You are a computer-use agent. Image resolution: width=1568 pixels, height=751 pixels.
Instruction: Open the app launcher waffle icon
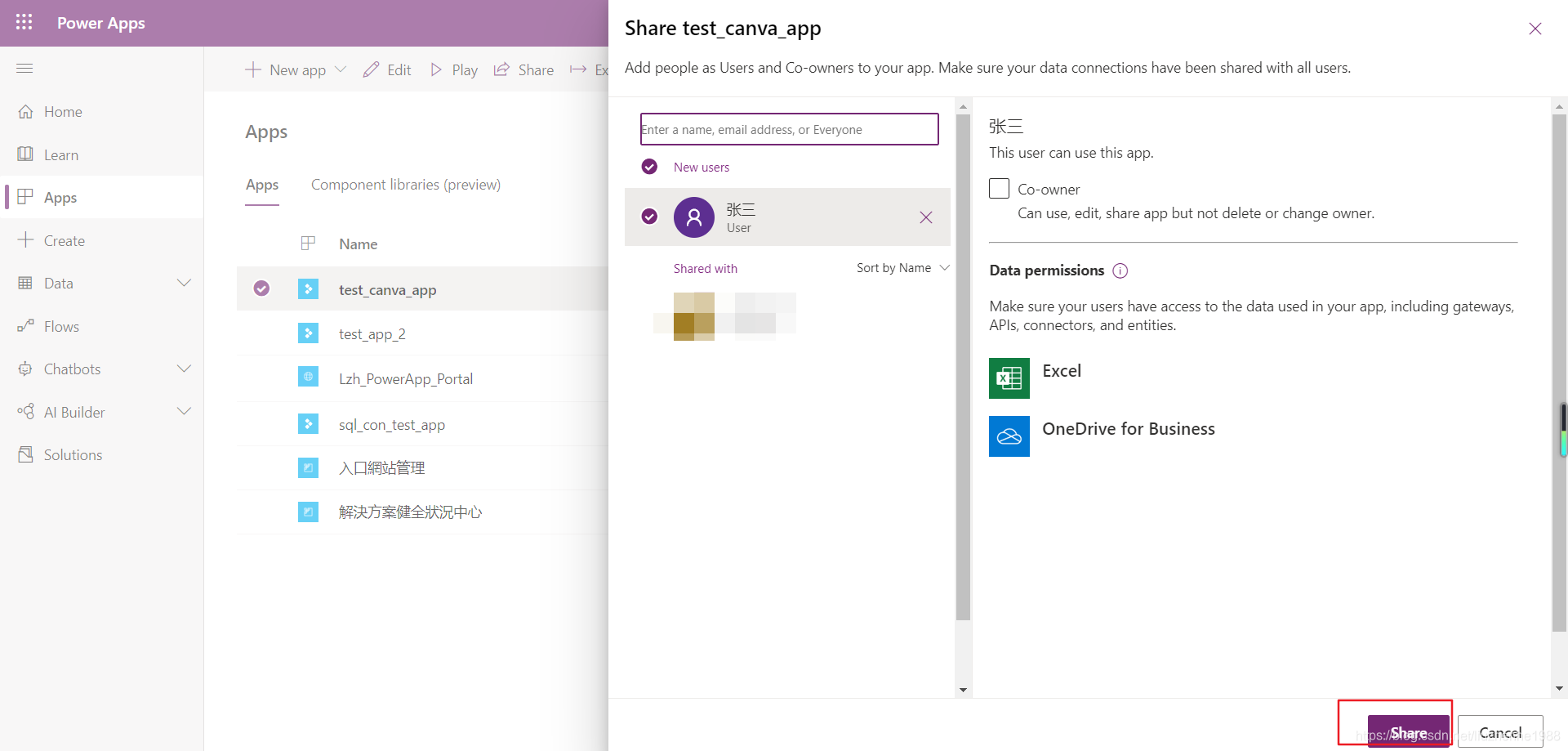pyautogui.click(x=24, y=22)
